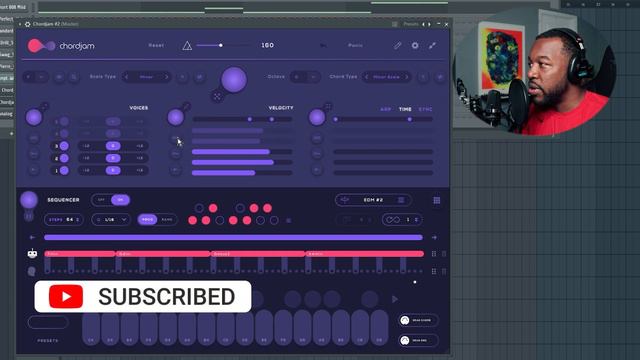Screen dimensions: 640x360
Task: Click the Reset button
Action: pyautogui.click(x=156, y=45)
